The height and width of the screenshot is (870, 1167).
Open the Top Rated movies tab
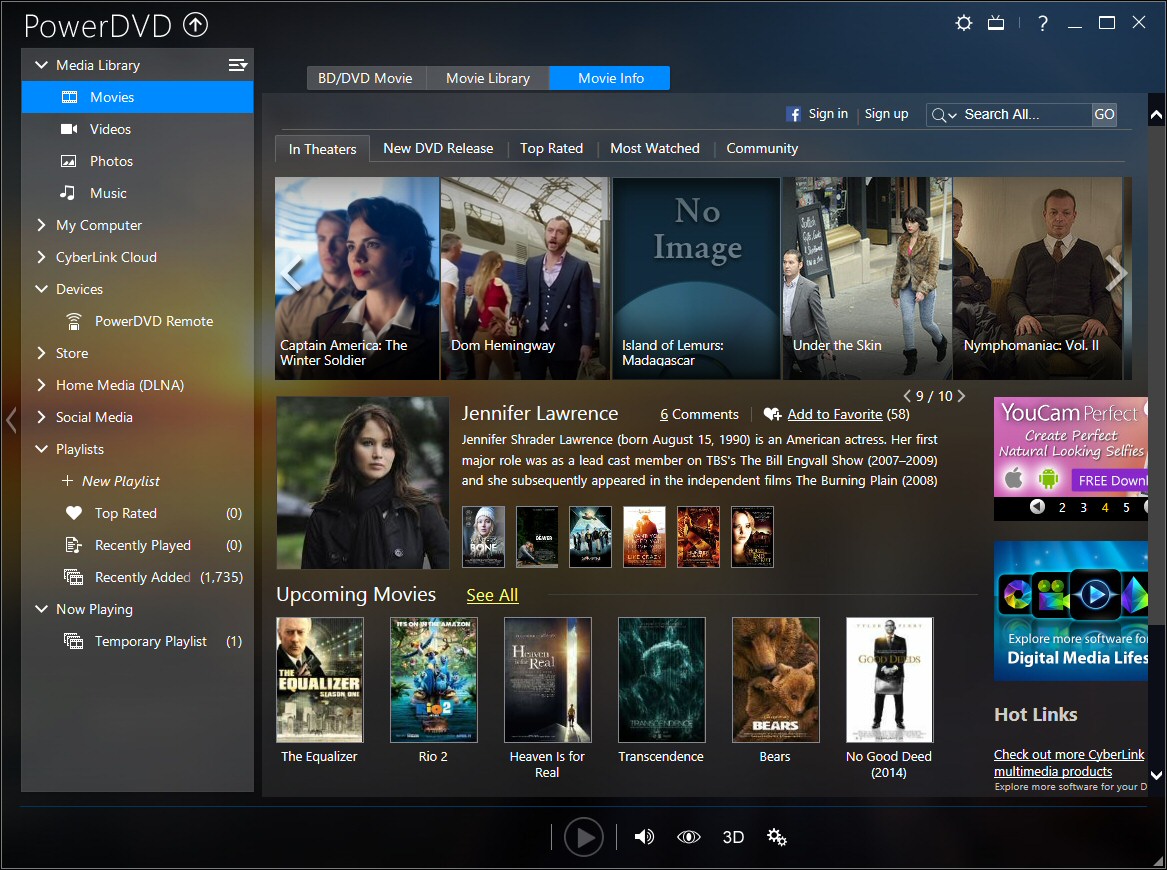(x=551, y=148)
